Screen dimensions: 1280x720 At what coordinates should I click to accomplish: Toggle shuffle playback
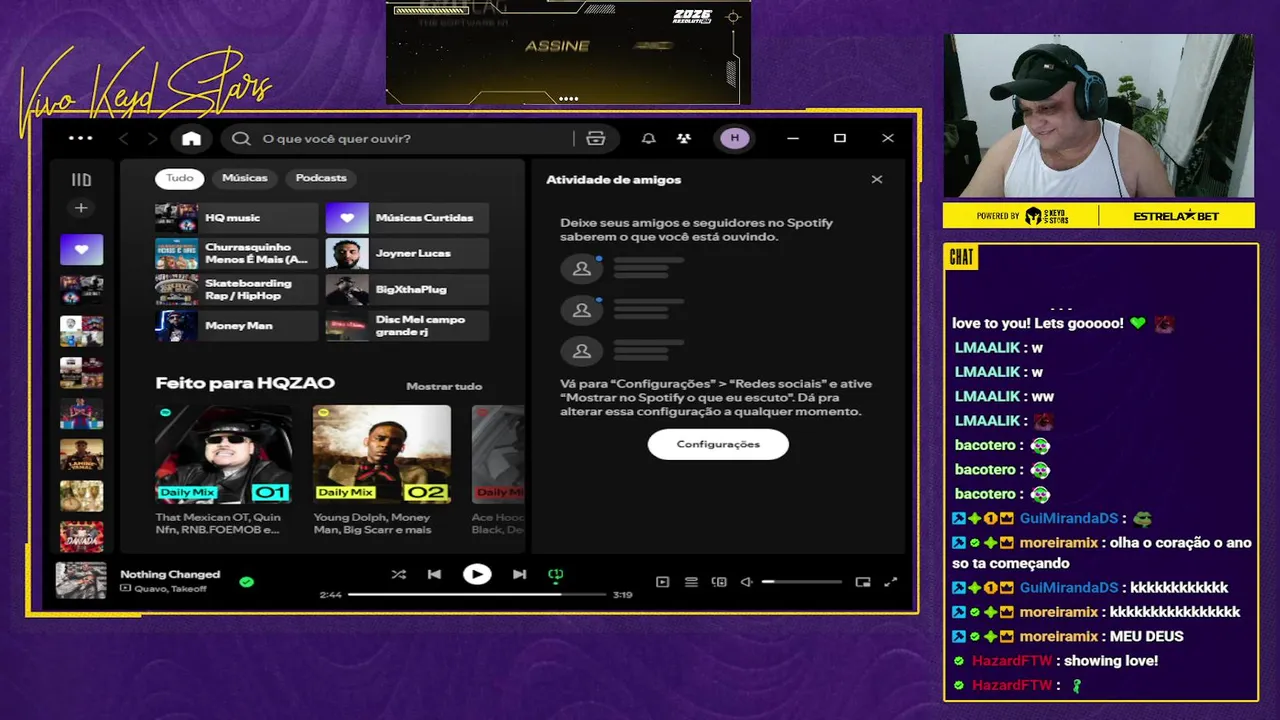coord(398,574)
